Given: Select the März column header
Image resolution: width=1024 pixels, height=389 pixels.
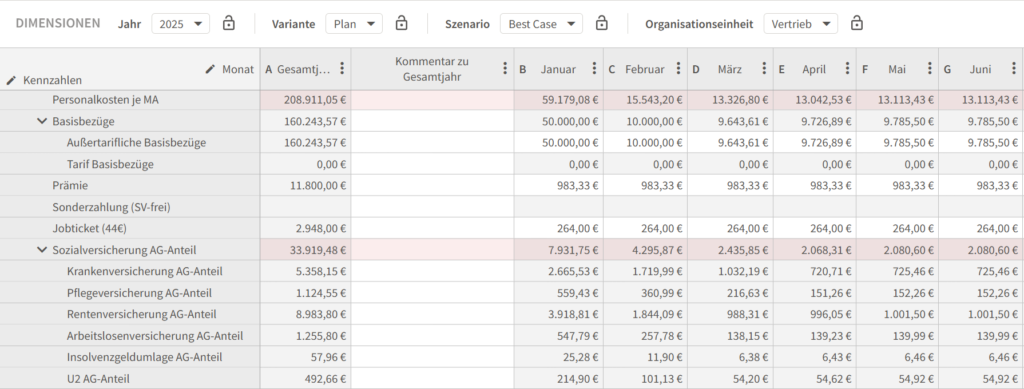Looking at the screenshot, I should tap(729, 69).
